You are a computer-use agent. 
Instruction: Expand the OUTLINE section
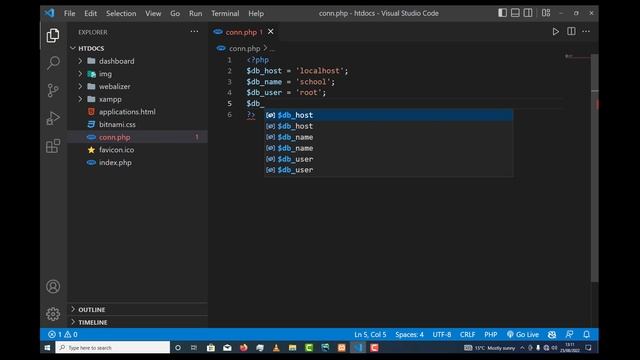138,309
